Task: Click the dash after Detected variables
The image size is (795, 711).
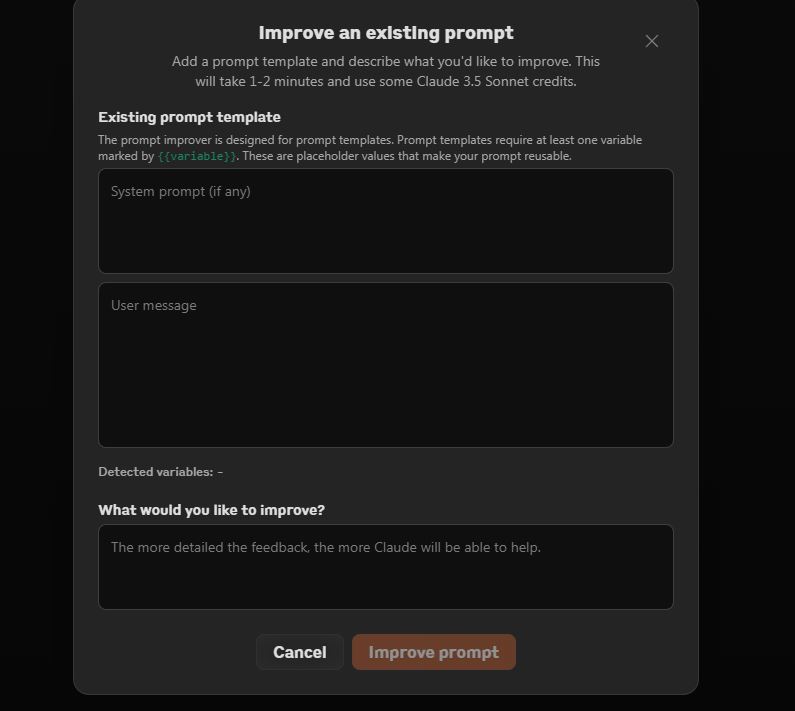Action: (x=220, y=472)
